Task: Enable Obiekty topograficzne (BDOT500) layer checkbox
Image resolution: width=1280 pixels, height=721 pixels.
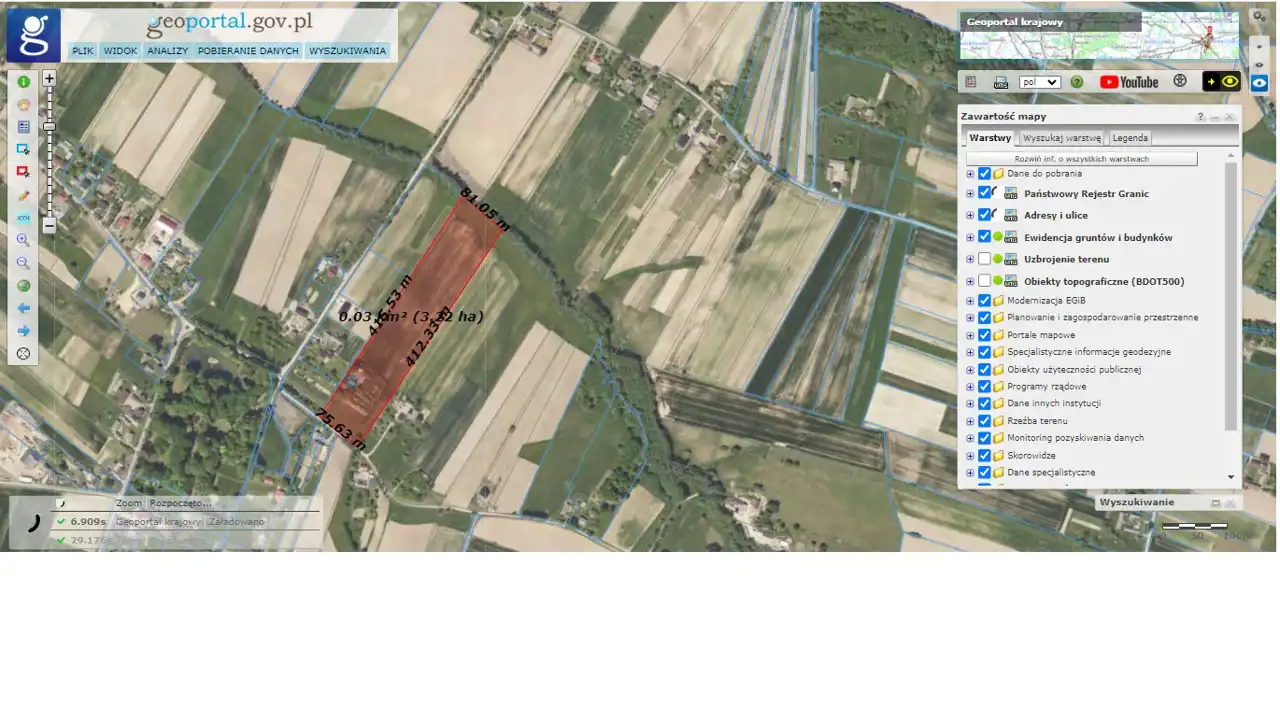Action: coord(984,281)
